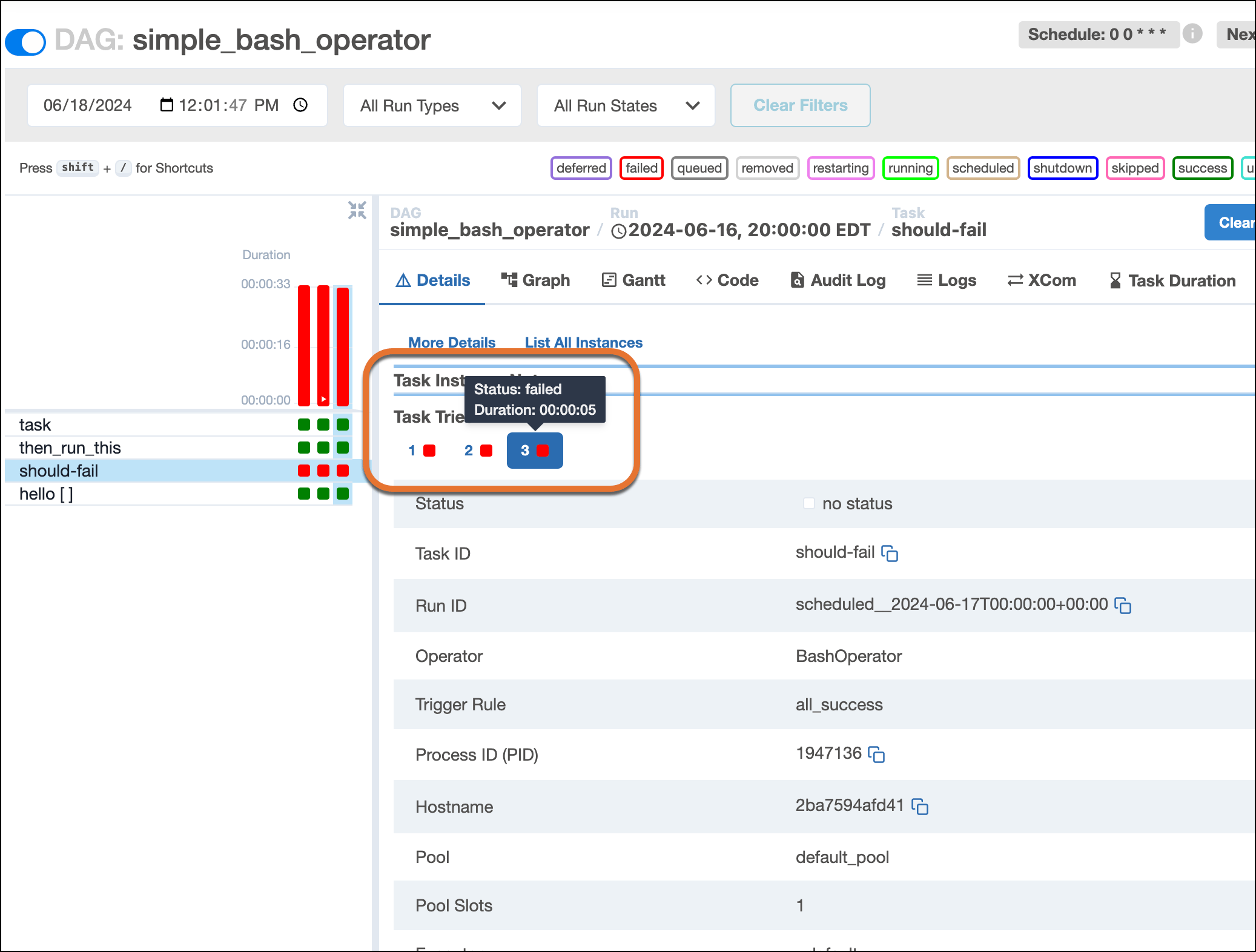This screenshot has width=1256, height=952.
Task: Switch to the Code tab
Action: (x=727, y=280)
